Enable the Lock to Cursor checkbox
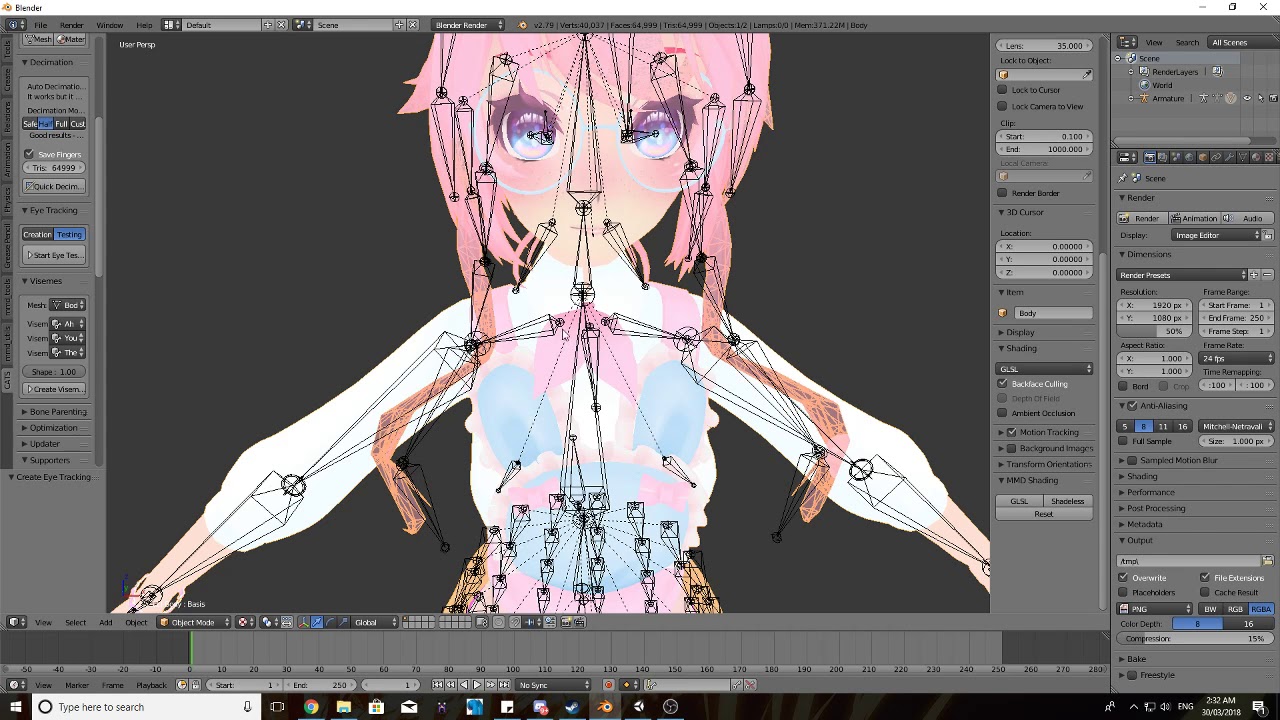1280x720 pixels. coord(1003,90)
